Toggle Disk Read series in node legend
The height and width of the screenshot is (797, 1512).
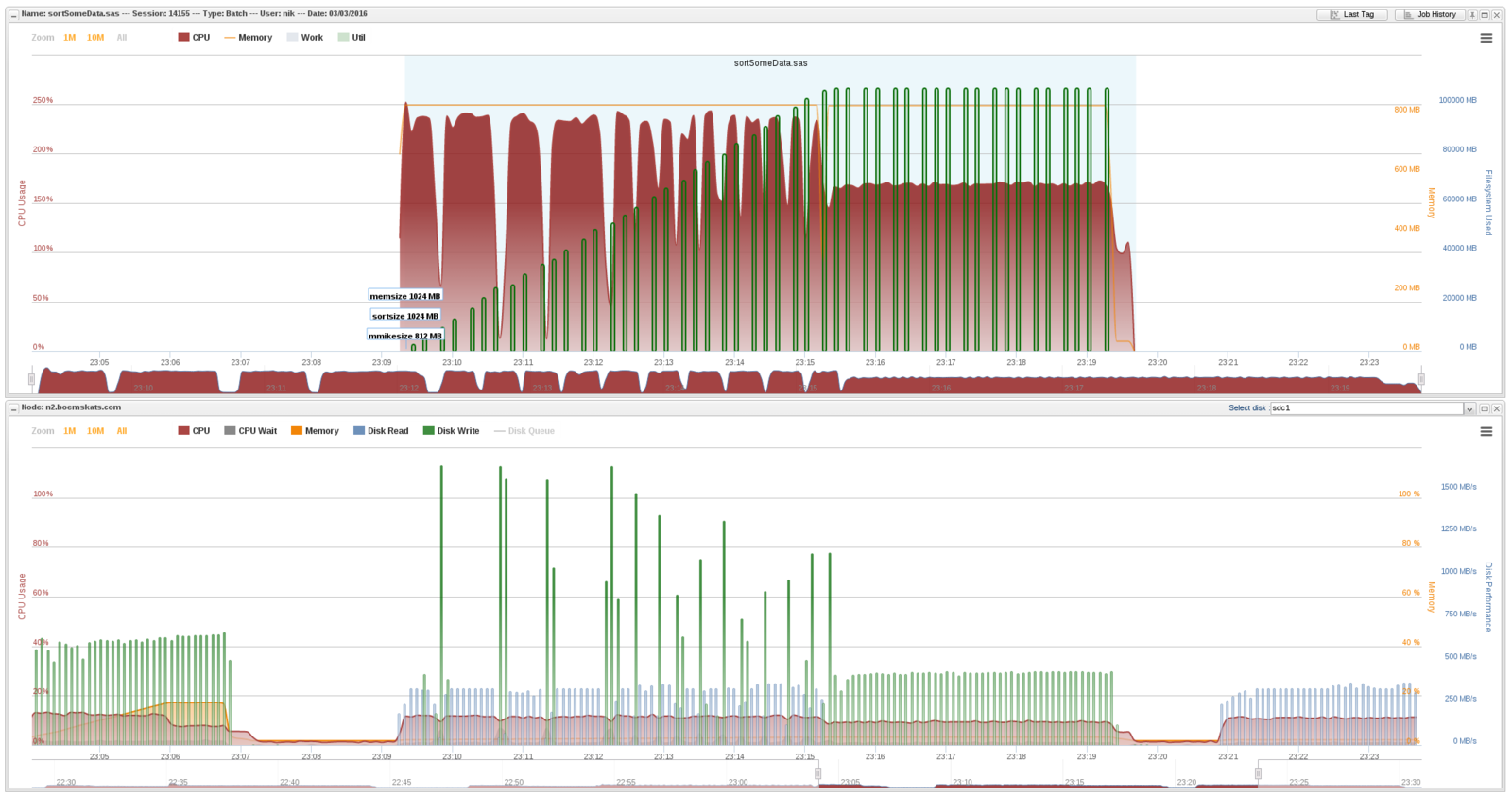pos(381,431)
